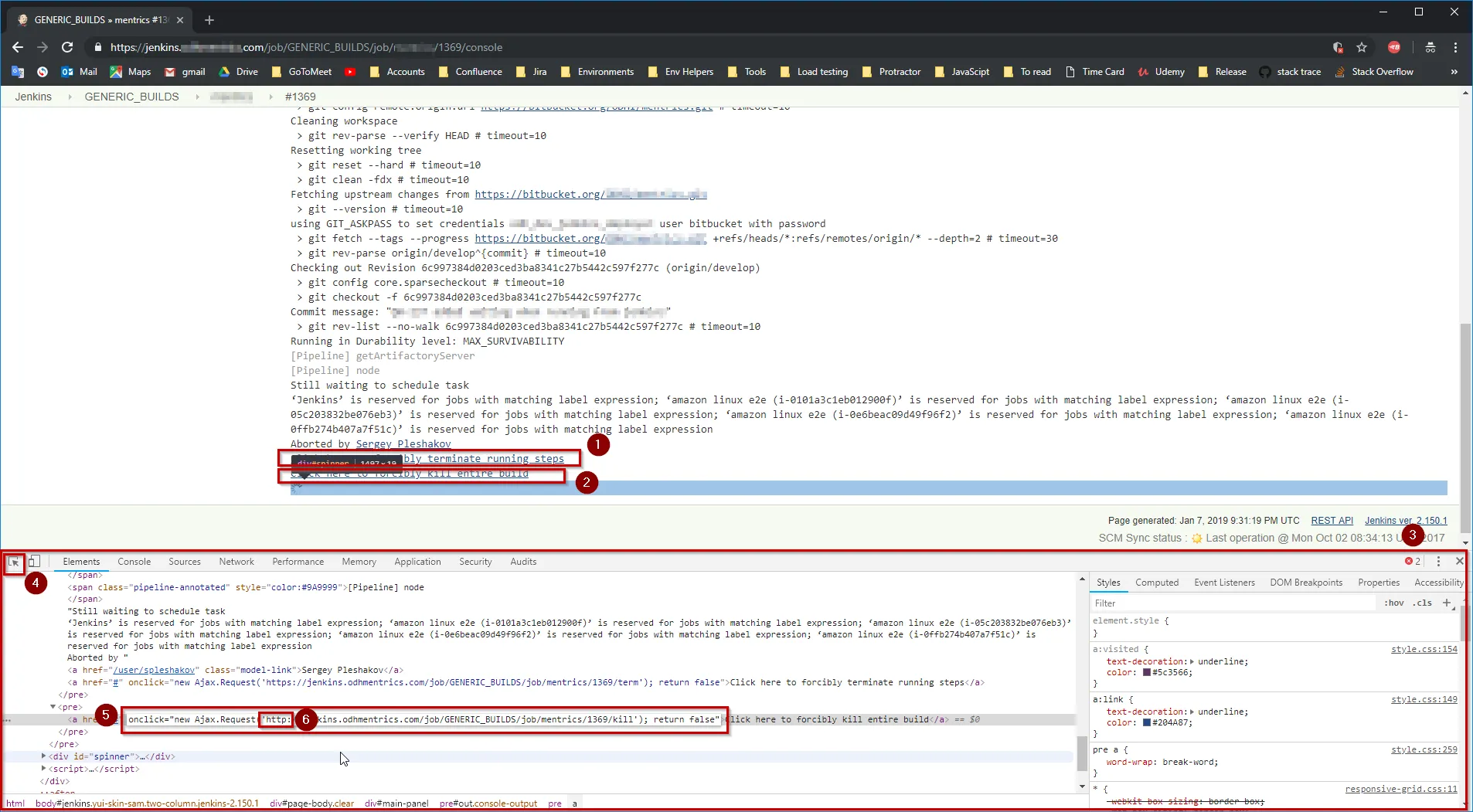Toggle the :hov element state panel
Screen dimensions: 1473x812
click(1394, 603)
